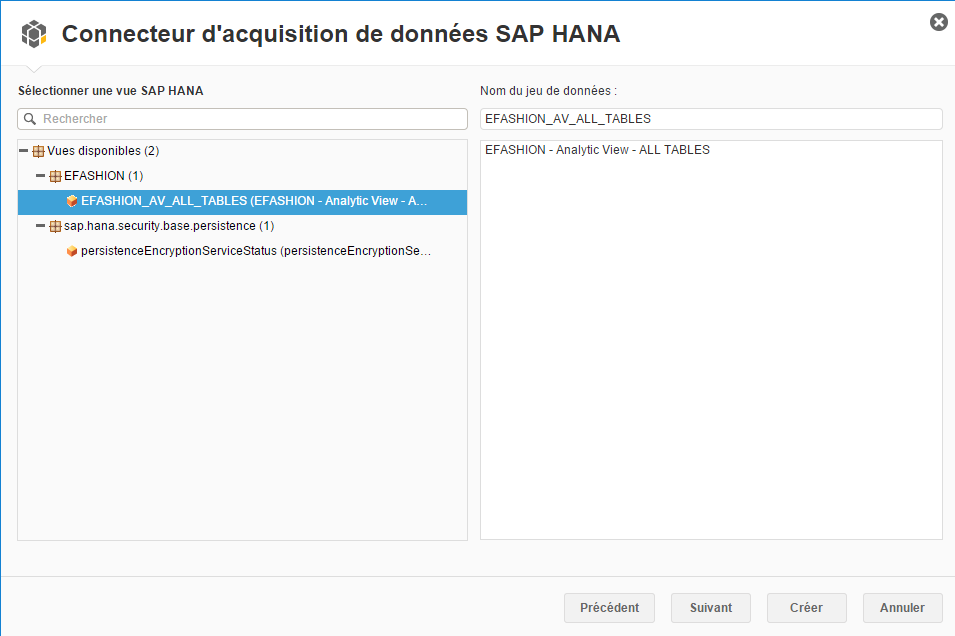
Task: Select the EFASHION_AV_ALL_TABLES view row
Action: tap(242, 202)
